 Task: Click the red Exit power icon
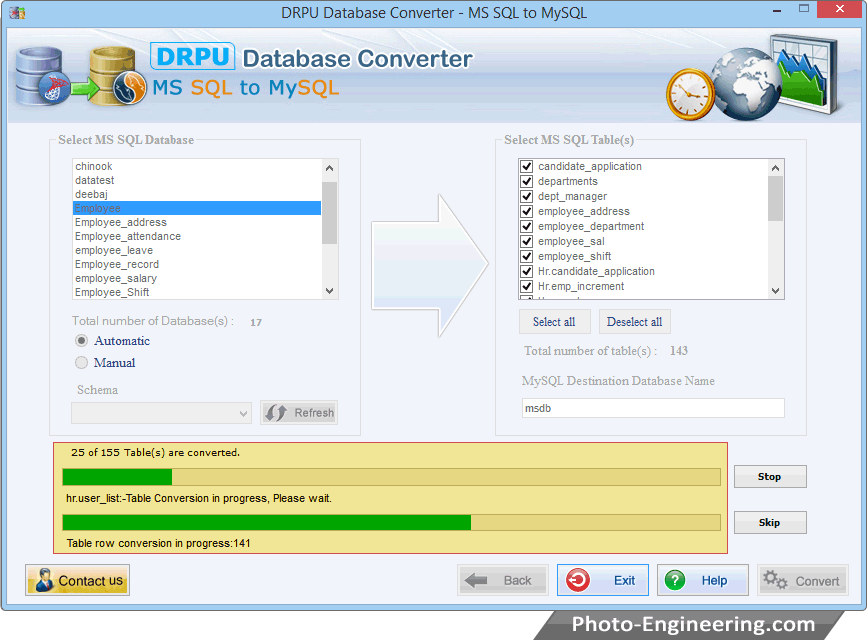(x=578, y=580)
